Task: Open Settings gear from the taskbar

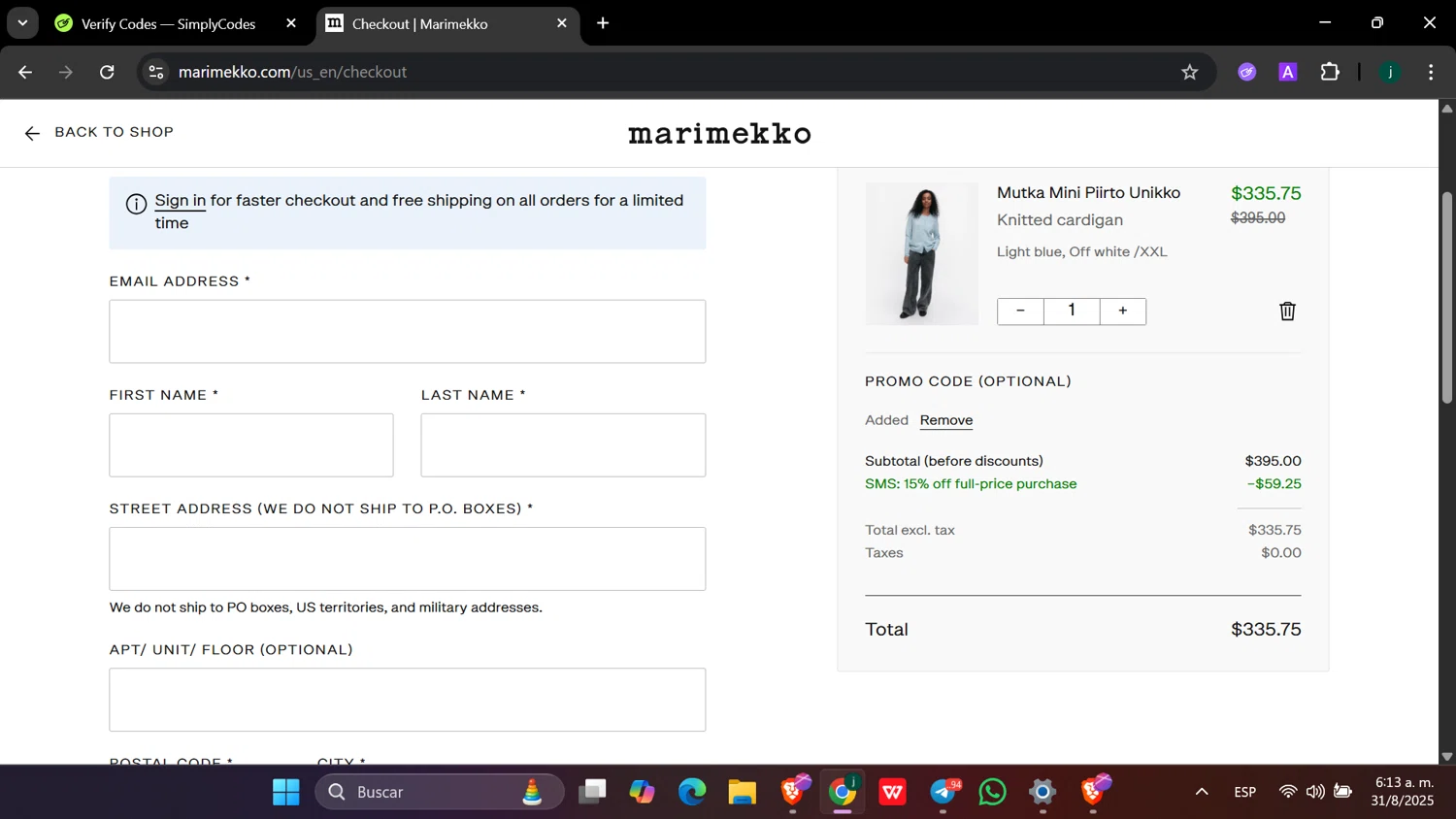Action: 1042,792
